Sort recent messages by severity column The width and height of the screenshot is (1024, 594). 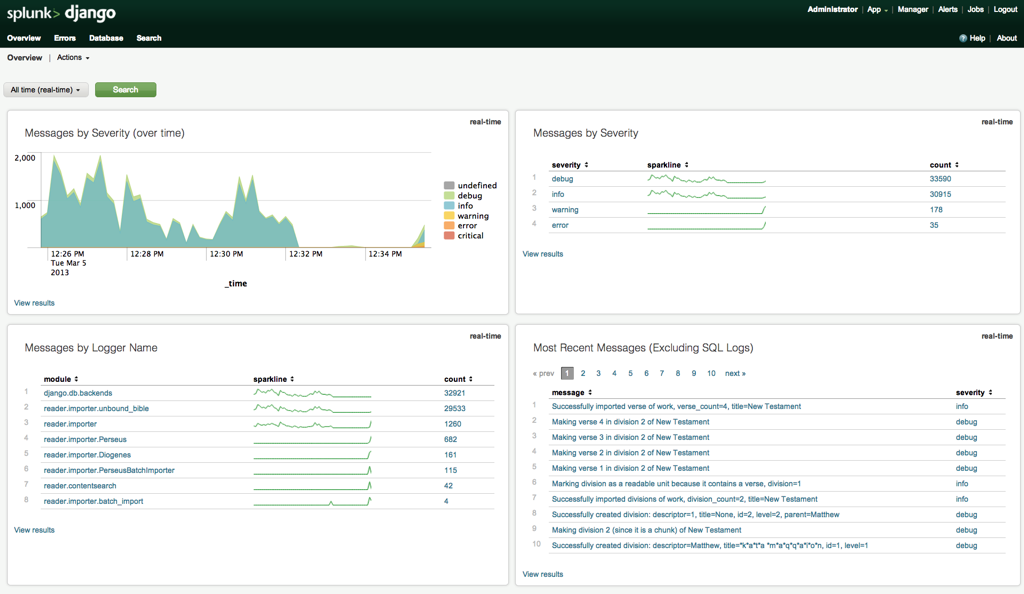click(974, 392)
